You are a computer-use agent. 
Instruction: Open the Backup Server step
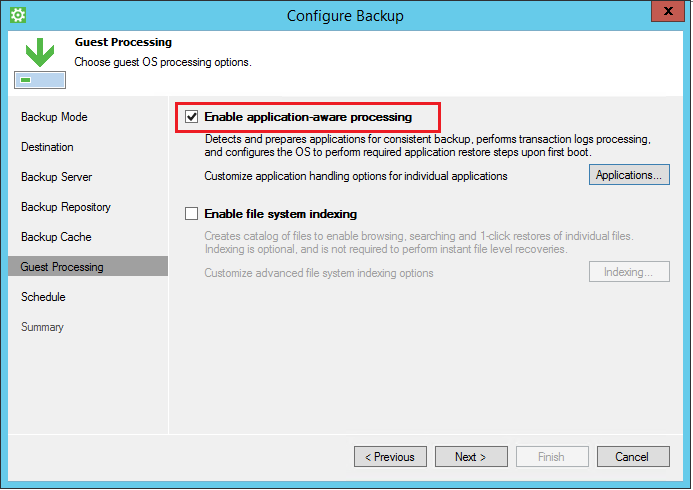[56, 177]
